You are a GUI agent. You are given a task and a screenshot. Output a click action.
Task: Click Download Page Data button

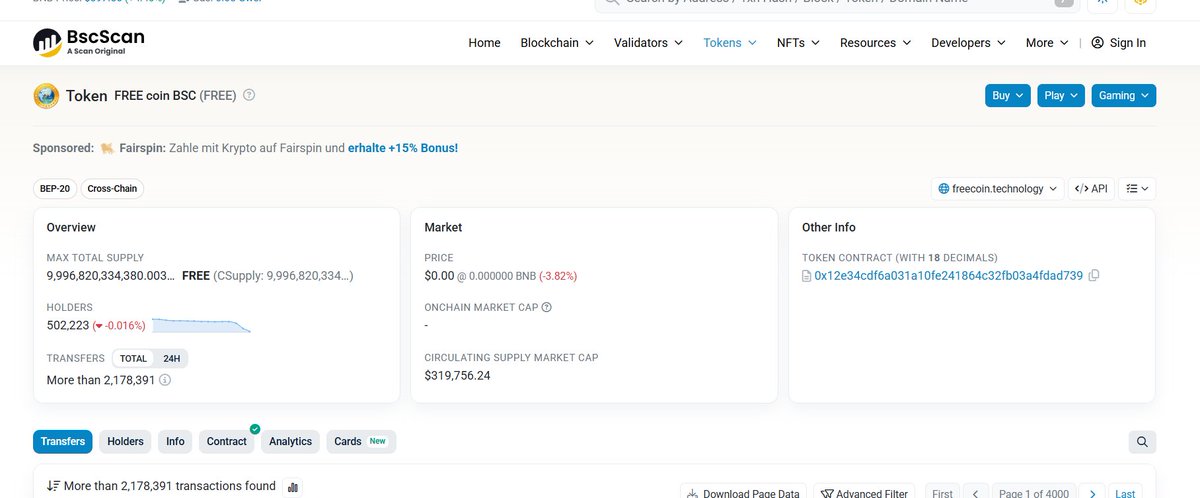click(741, 493)
